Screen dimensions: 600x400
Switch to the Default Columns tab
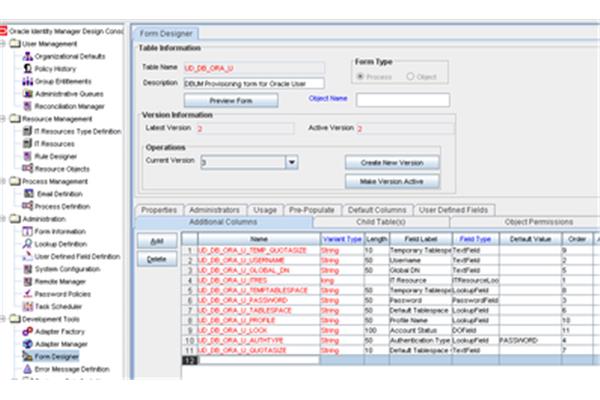[x=377, y=210]
